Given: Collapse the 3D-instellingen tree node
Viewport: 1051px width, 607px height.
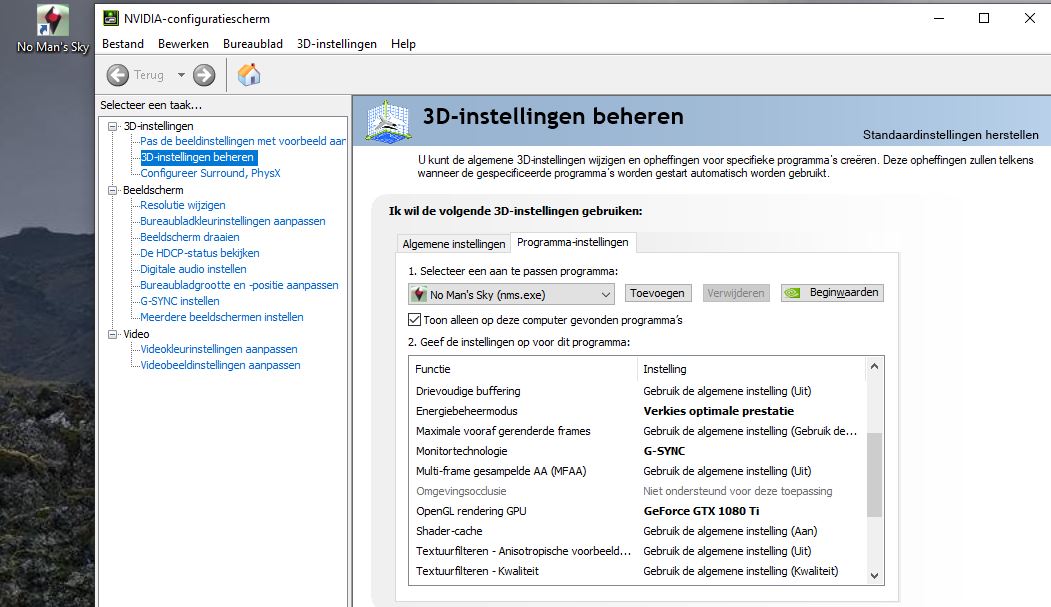Looking at the screenshot, I should tap(113, 126).
